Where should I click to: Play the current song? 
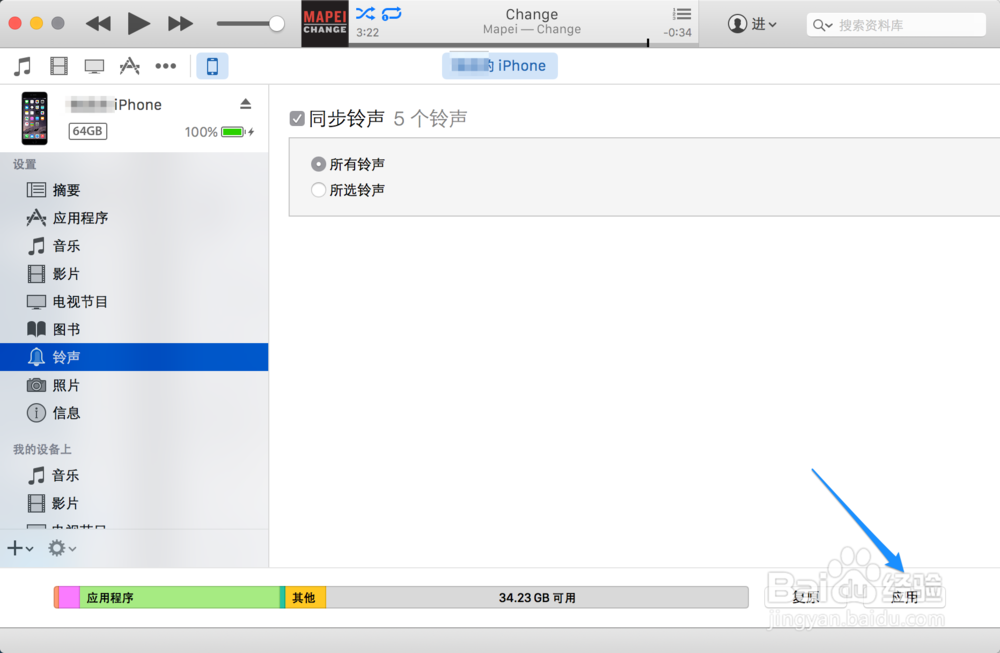[x=138, y=24]
